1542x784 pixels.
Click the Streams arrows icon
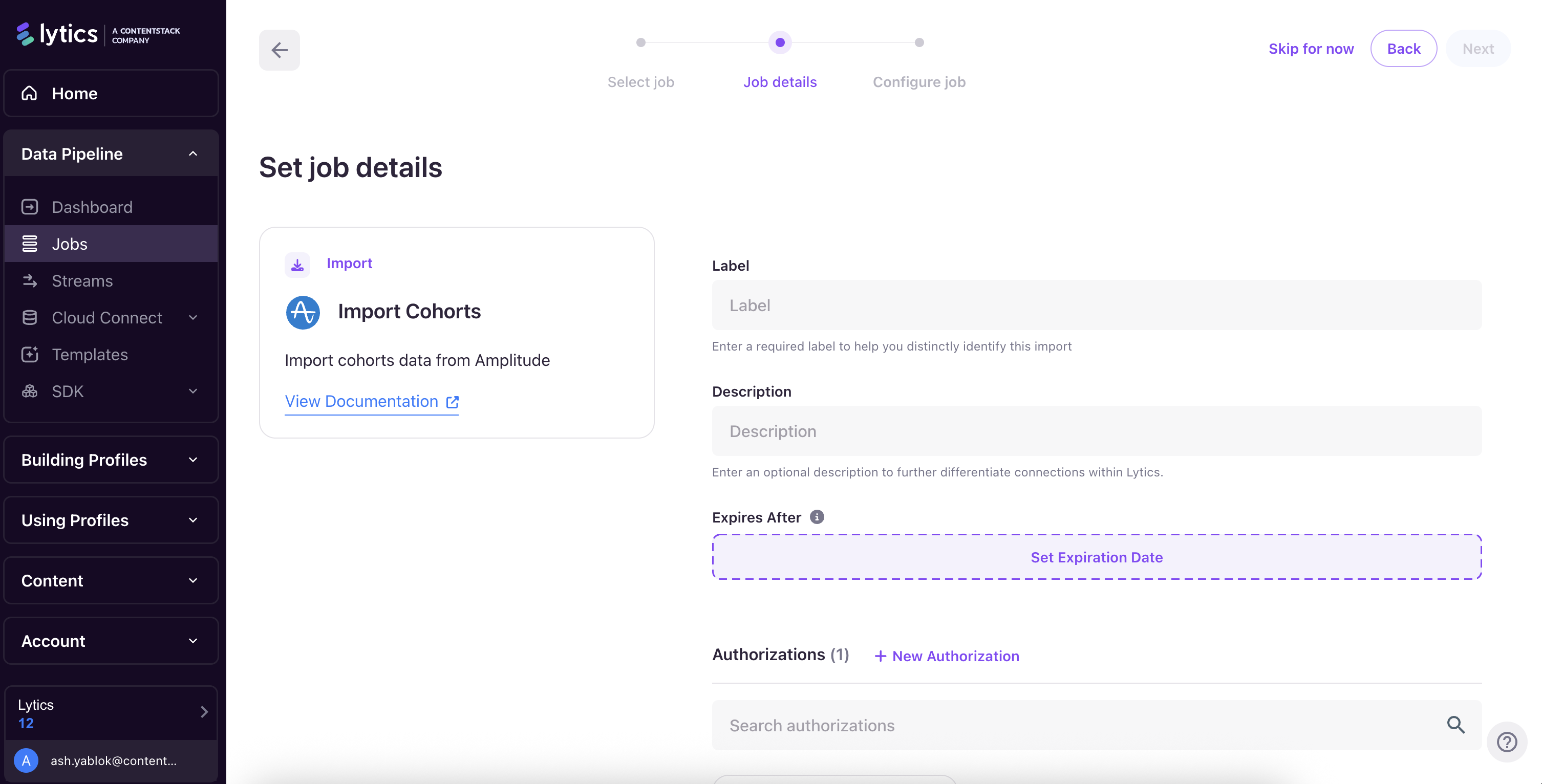[29, 280]
